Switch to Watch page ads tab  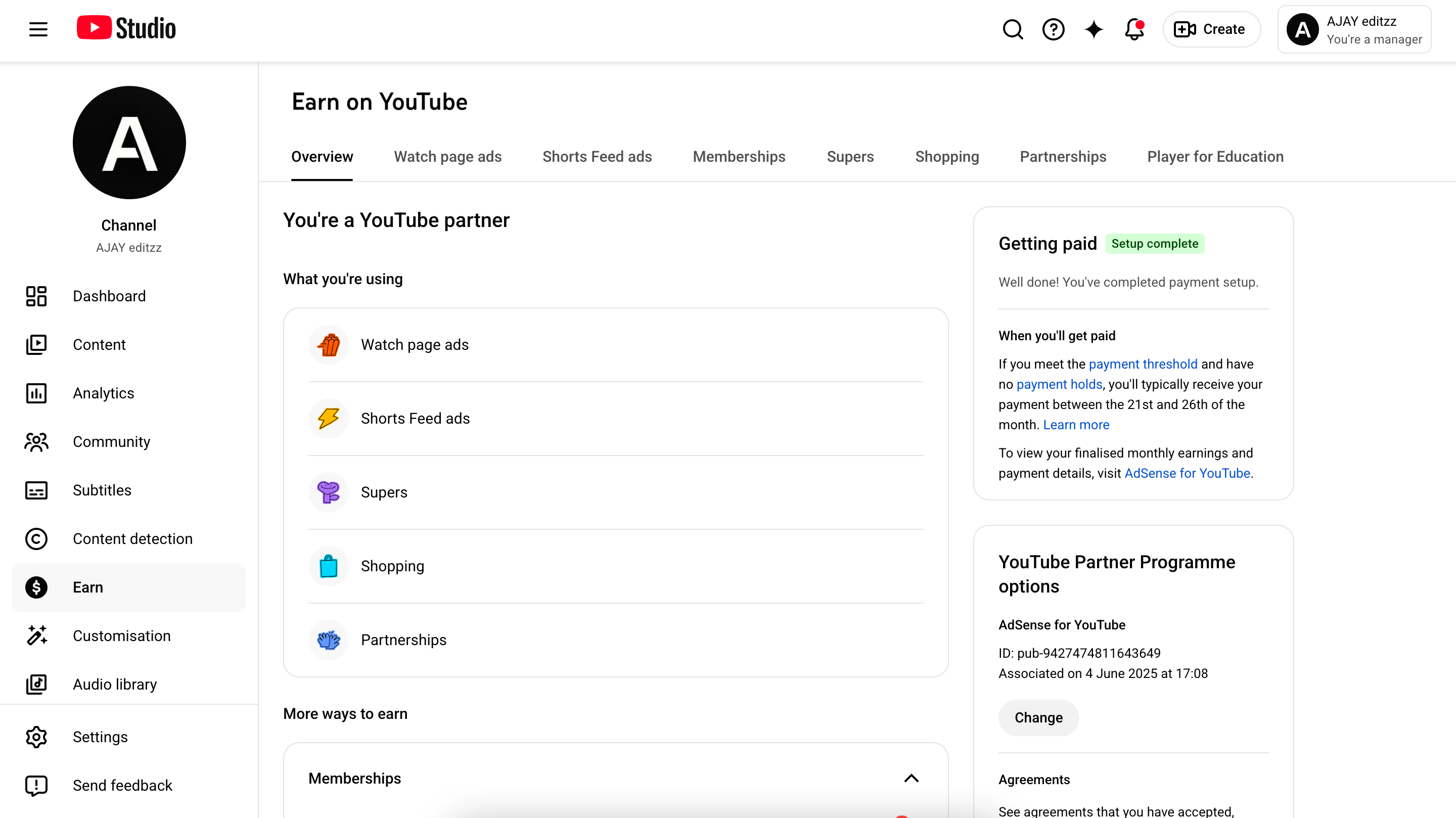(447, 157)
